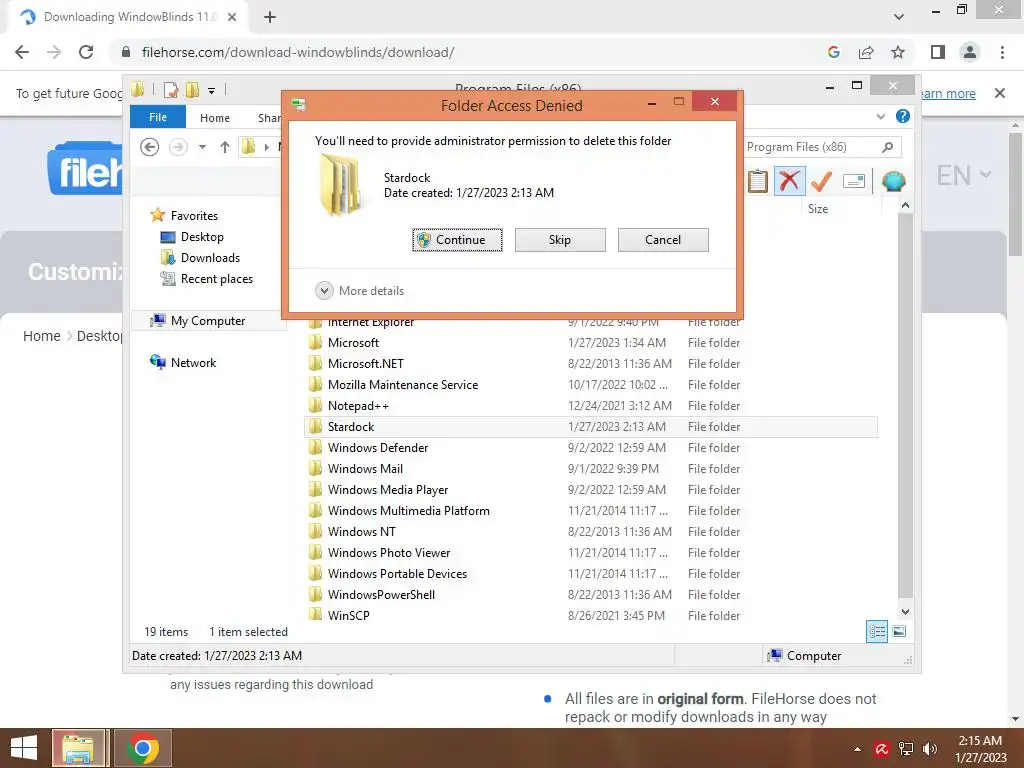
Task: Click the Paste clipboard toolbar icon
Action: click(x=758, y=181)
